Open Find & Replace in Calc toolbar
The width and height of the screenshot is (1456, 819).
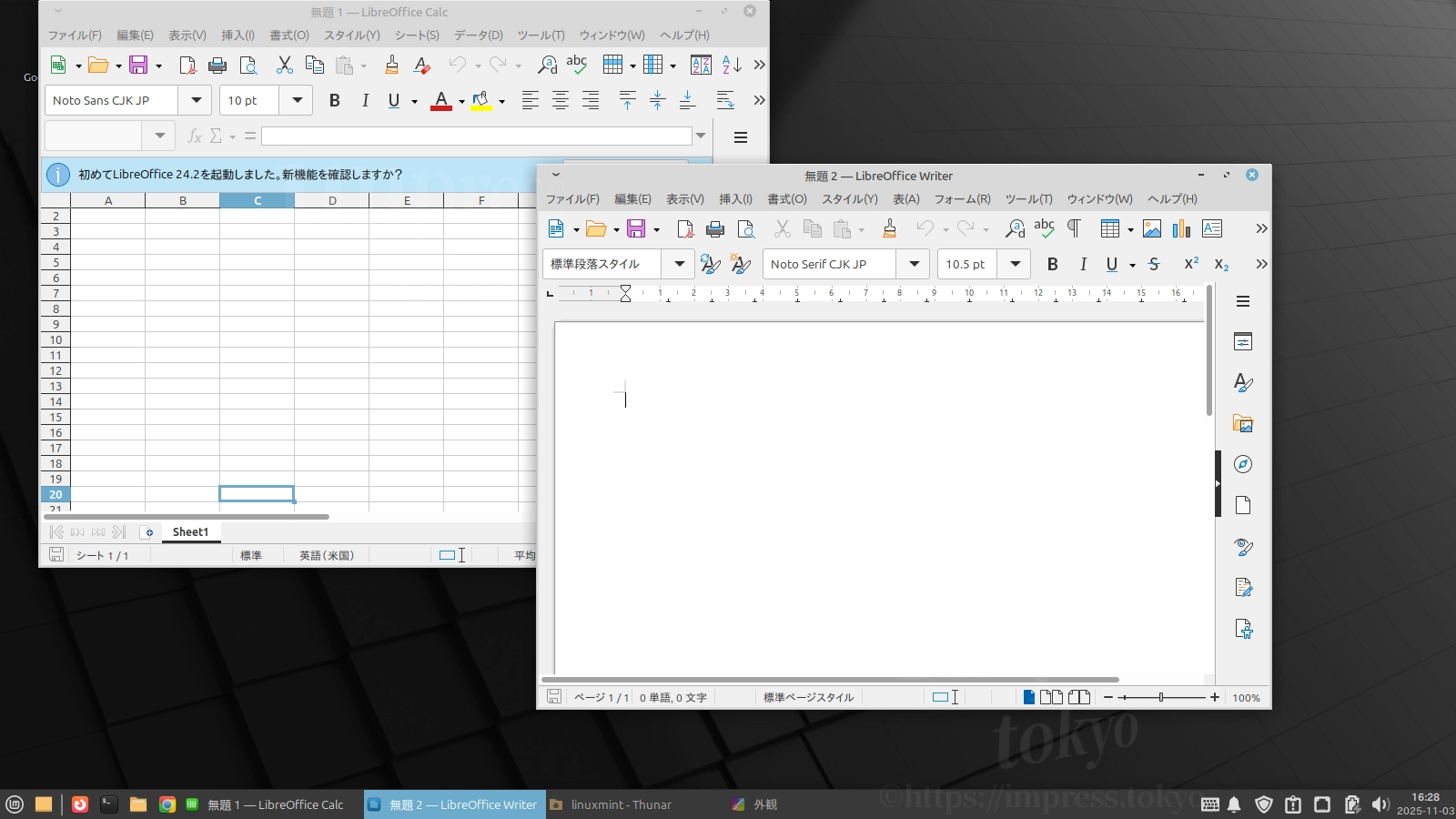click(x=547, y=65)
